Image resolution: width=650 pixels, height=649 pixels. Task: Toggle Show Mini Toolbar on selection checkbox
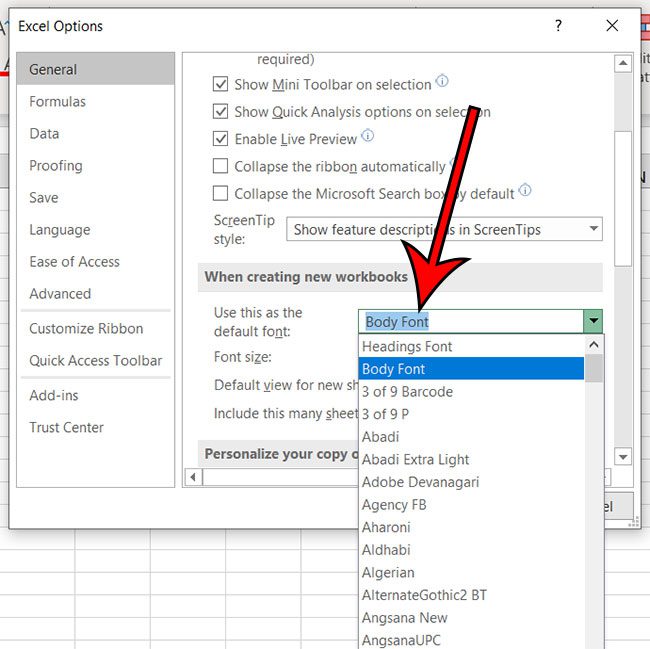tap(221, 85)
